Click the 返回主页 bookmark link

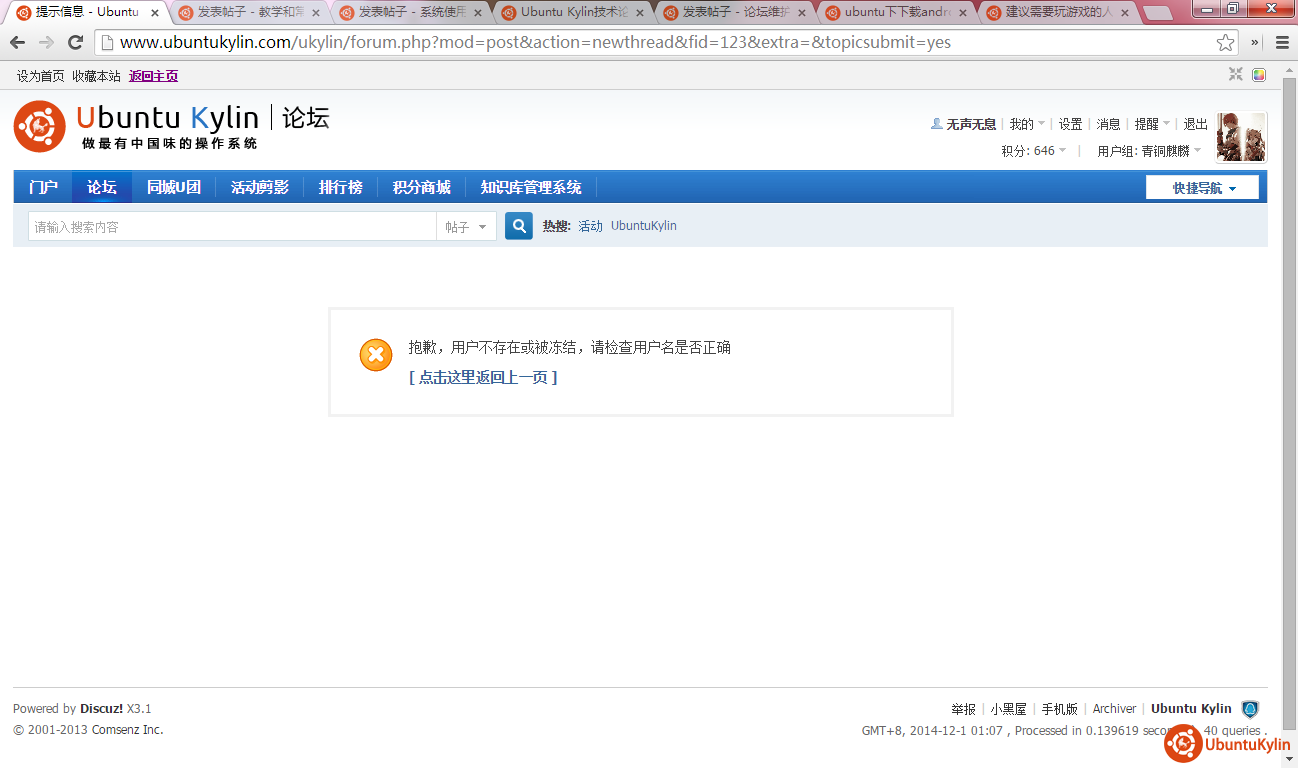pyautogui.click(x=153, y=76)
